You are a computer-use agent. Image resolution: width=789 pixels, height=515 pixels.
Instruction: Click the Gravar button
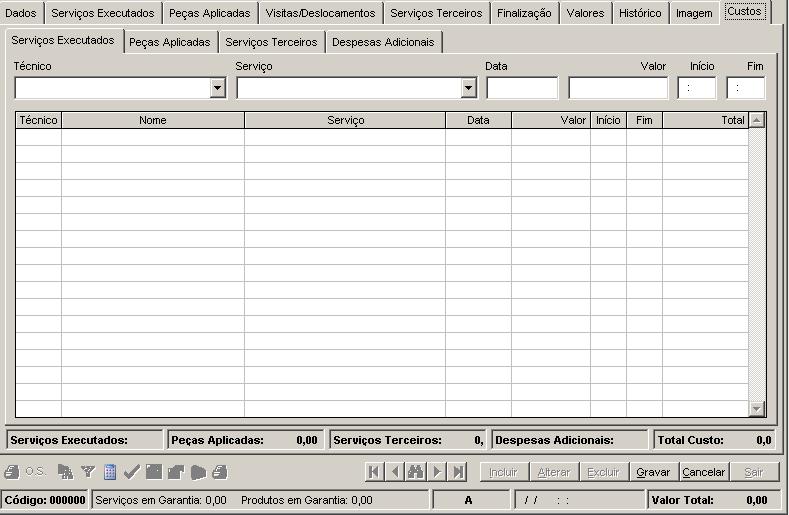(x=653, y=472)
